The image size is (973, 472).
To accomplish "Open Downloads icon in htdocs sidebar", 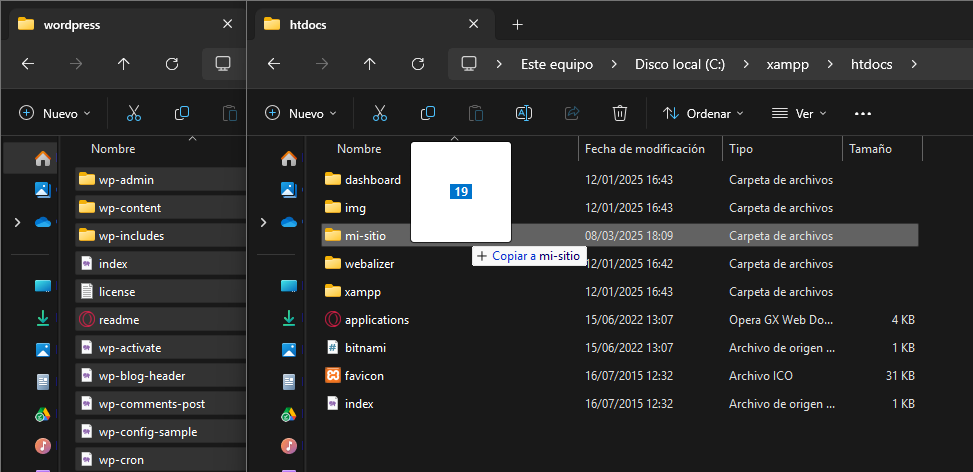I will click(x=289, y=318).
